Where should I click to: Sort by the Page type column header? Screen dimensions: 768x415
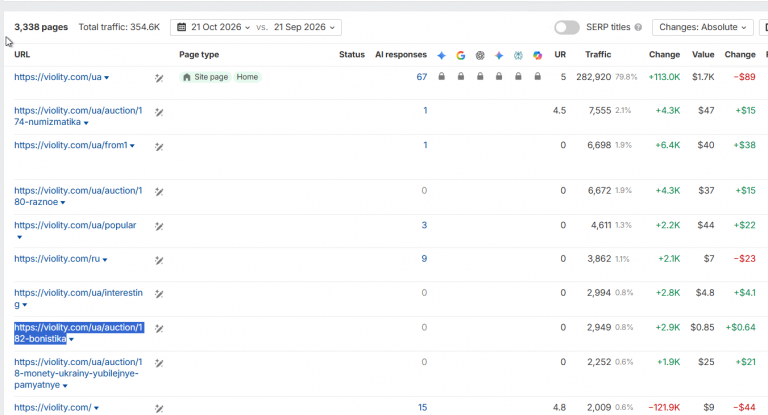[199, 54]
